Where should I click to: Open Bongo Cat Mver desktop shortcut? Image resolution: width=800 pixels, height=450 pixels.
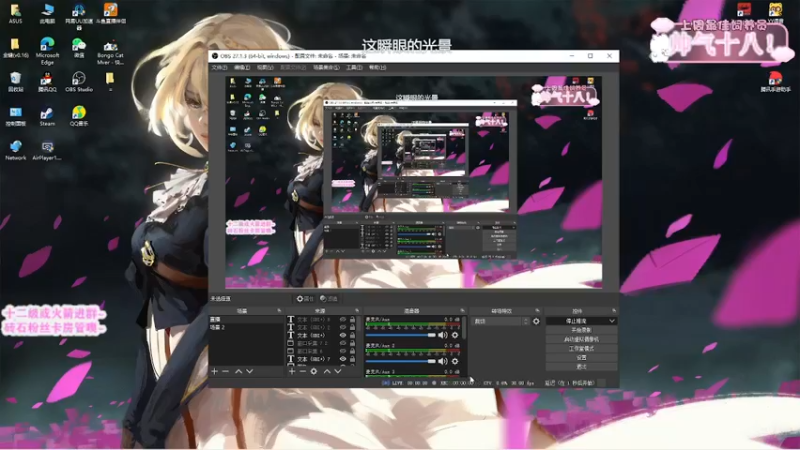click(x=110, y=52)
